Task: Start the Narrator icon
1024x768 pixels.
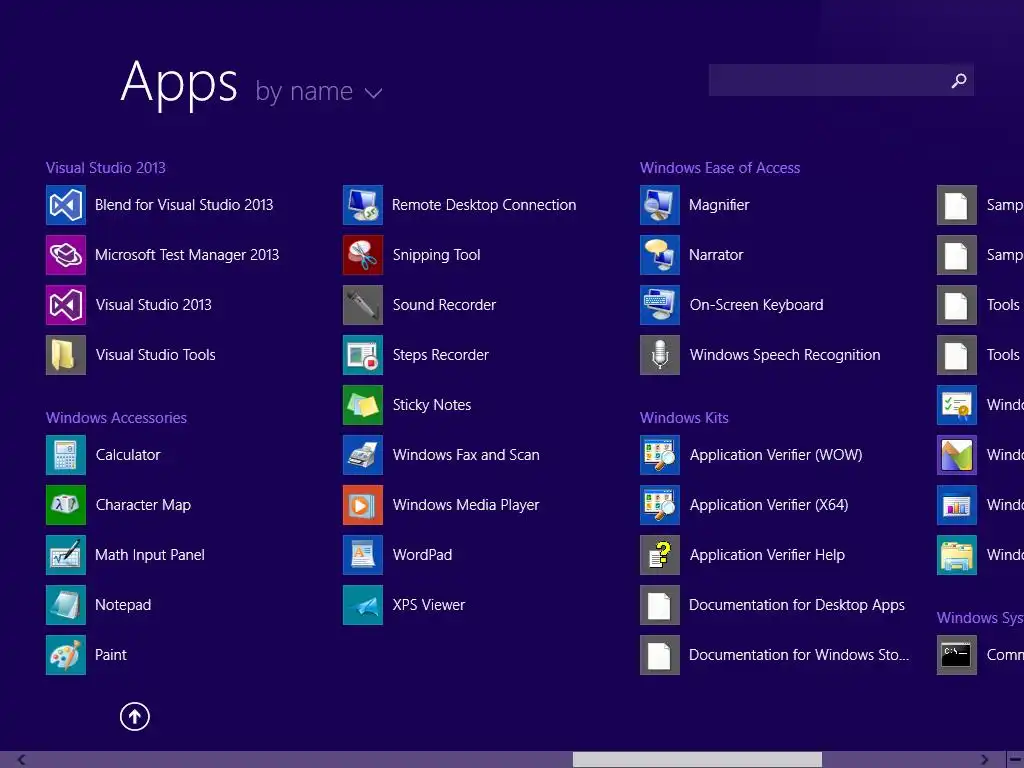Action: coord(660,255)
